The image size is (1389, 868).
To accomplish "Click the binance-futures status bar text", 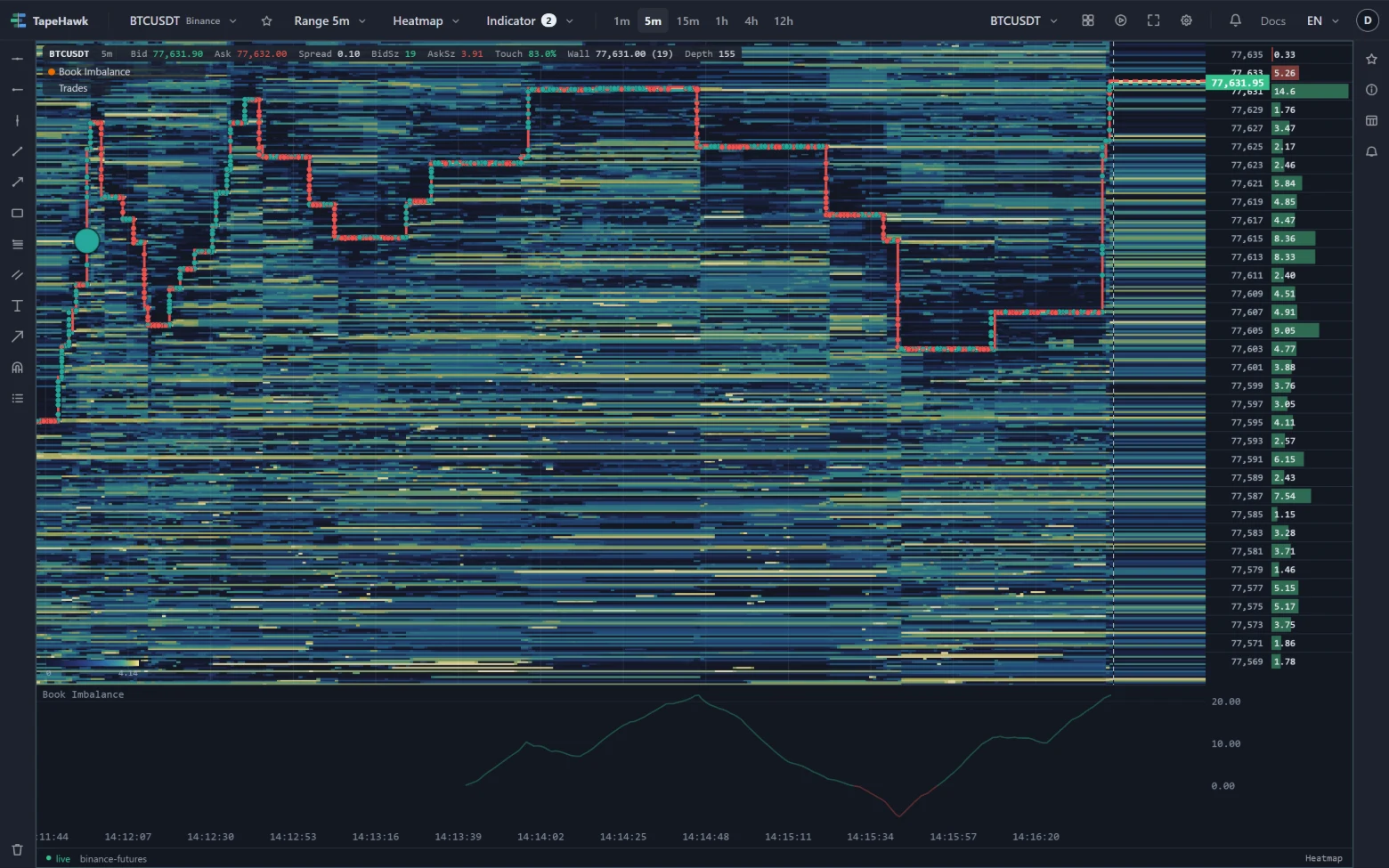I will (x=113, y=858).
